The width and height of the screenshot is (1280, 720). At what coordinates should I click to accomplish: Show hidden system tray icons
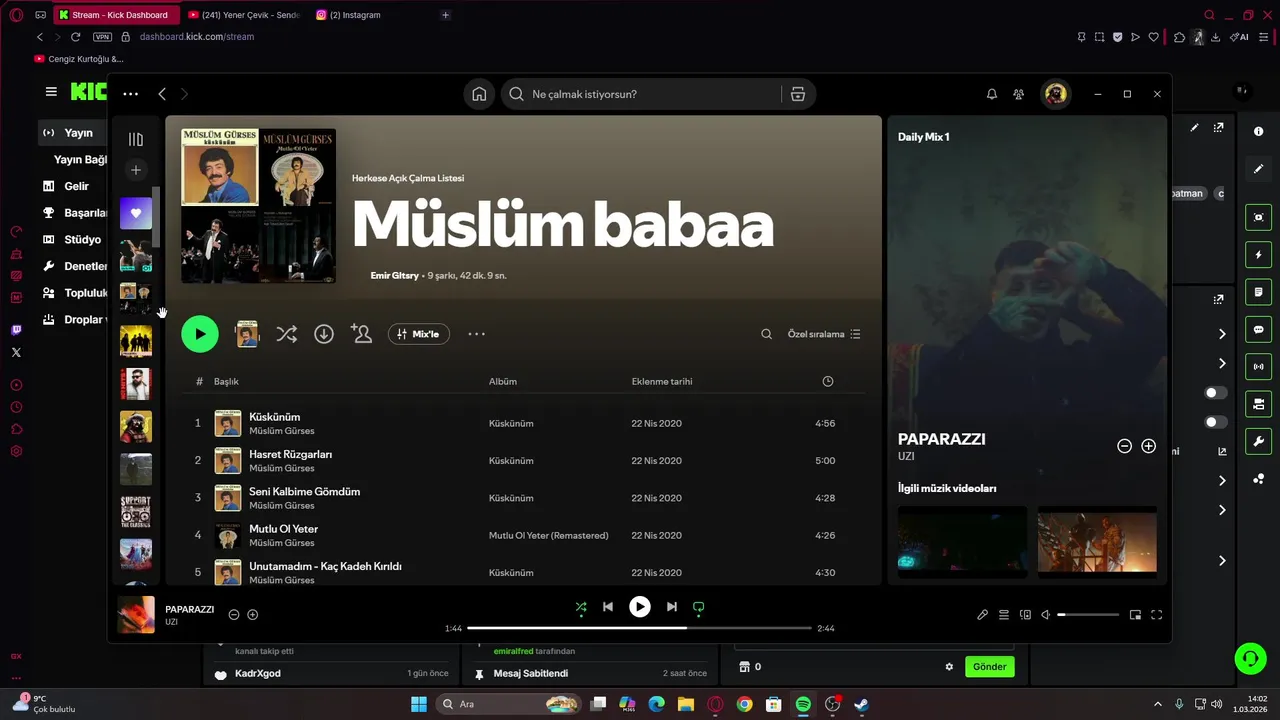[1158, 704]
